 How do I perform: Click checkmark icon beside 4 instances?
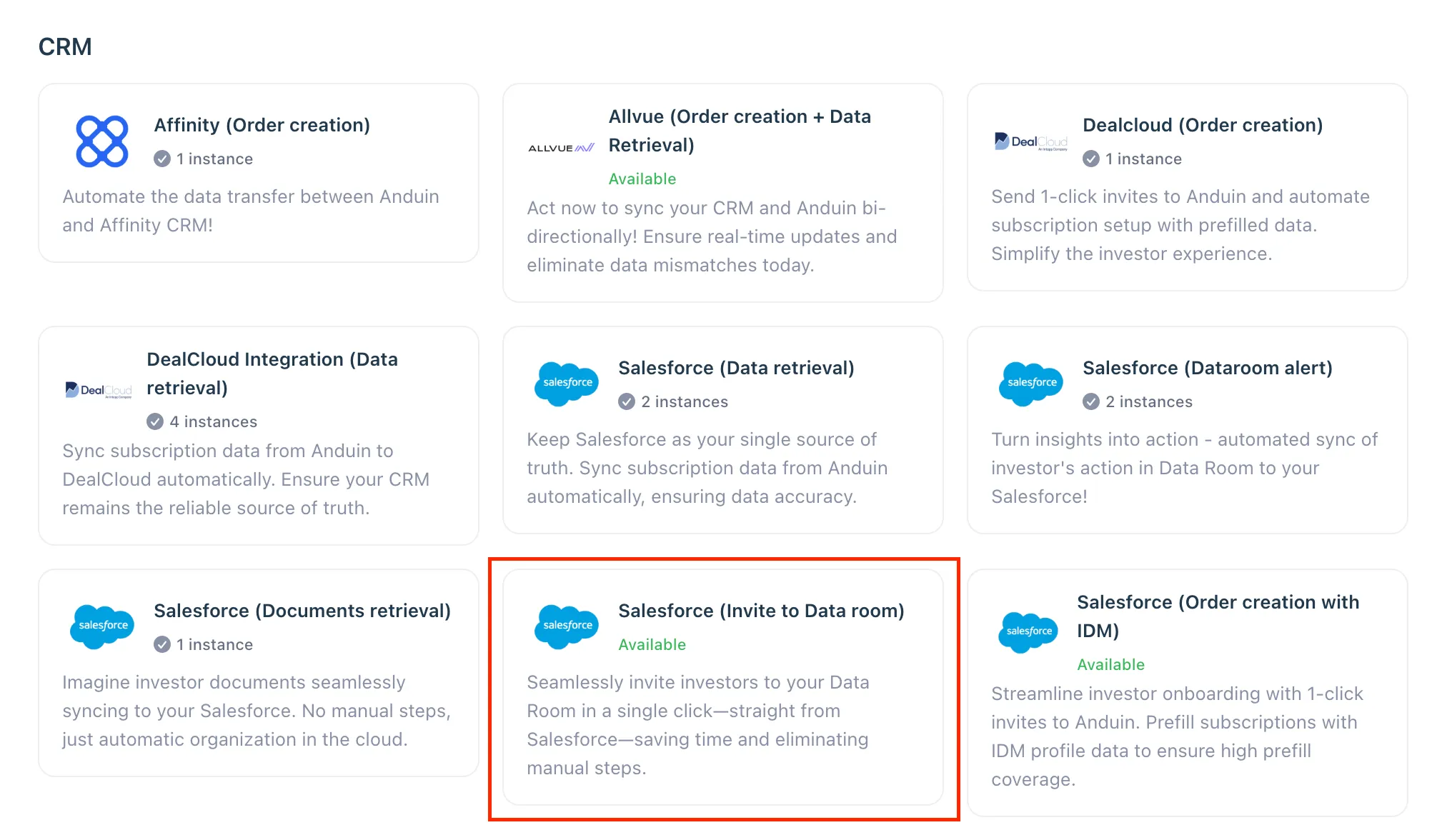155,421
